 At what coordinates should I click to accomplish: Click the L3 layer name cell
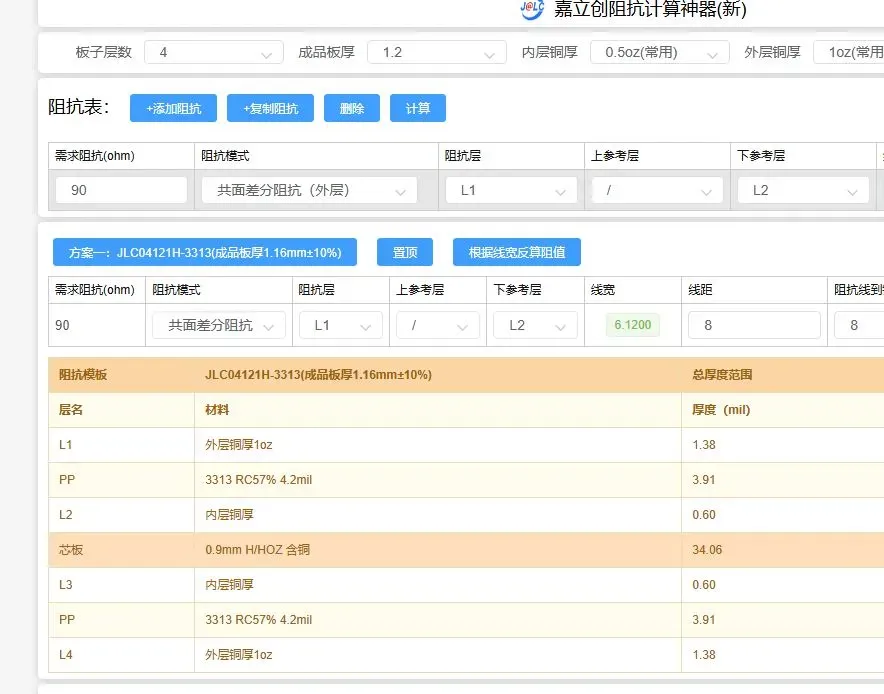tap(121, 585)
